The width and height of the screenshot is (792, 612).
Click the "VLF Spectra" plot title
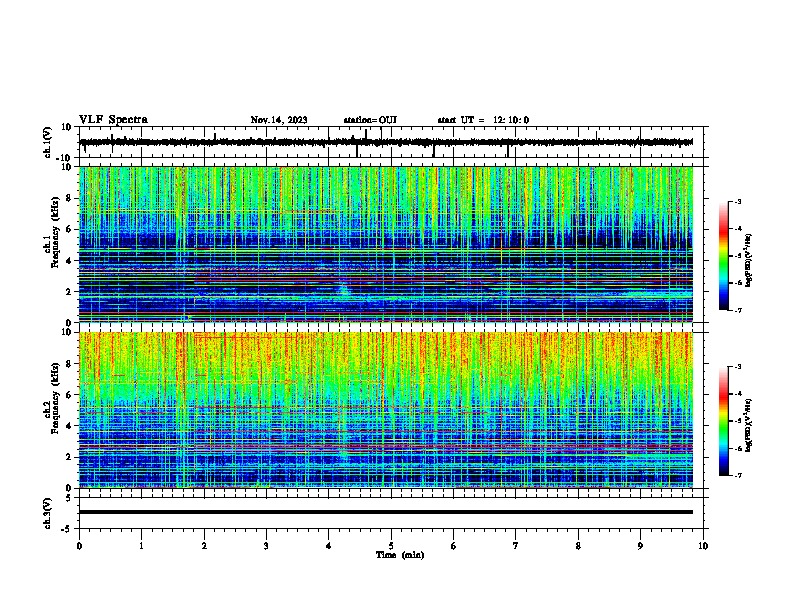(113, 120)
